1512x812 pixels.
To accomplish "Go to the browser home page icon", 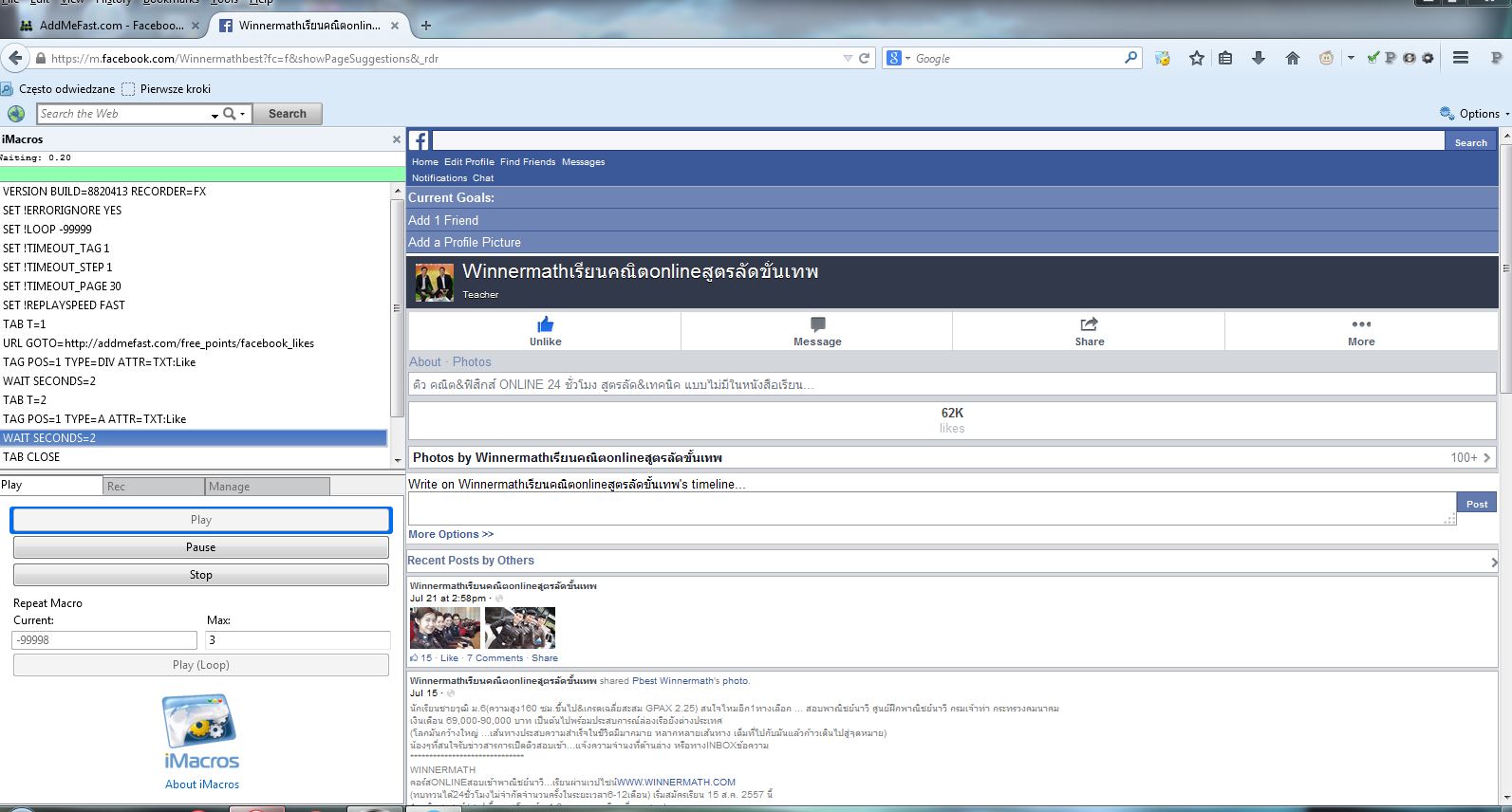I will 1292,58.
